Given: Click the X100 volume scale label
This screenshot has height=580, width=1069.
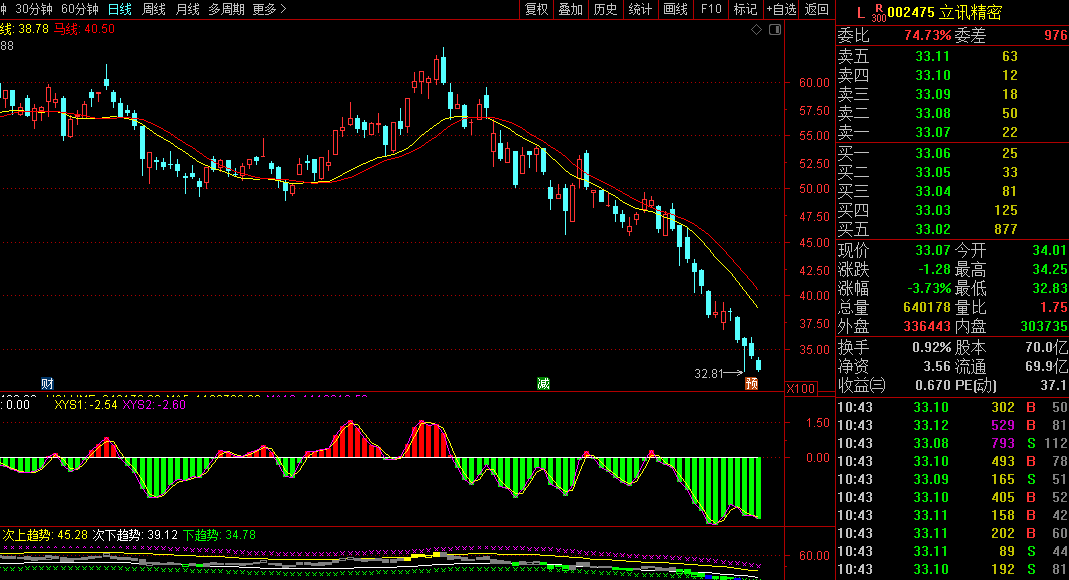Looking at the screenshot, I should click(801, 388).
